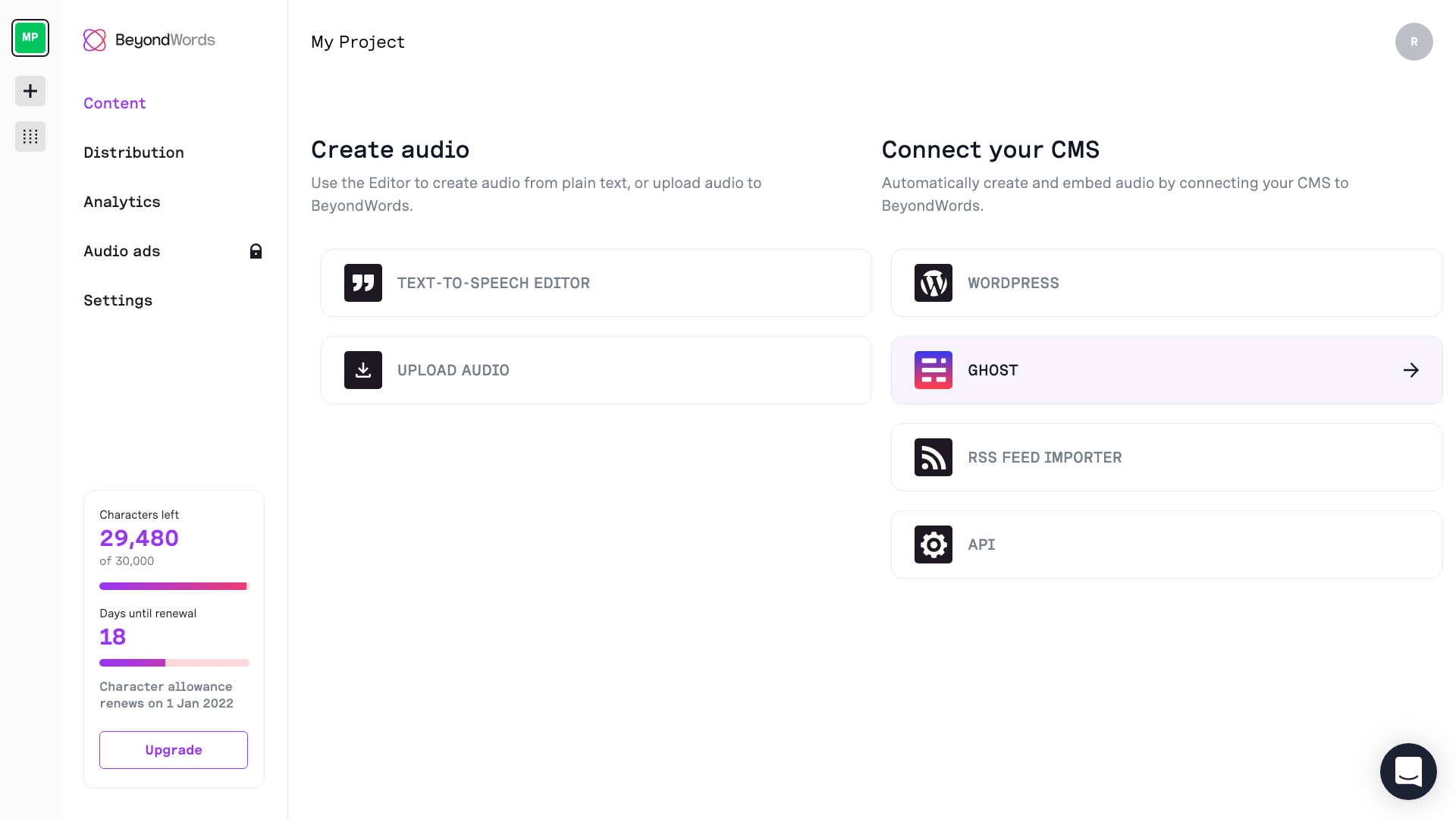Click the WordPress logo icon

(x=934, y=283)
